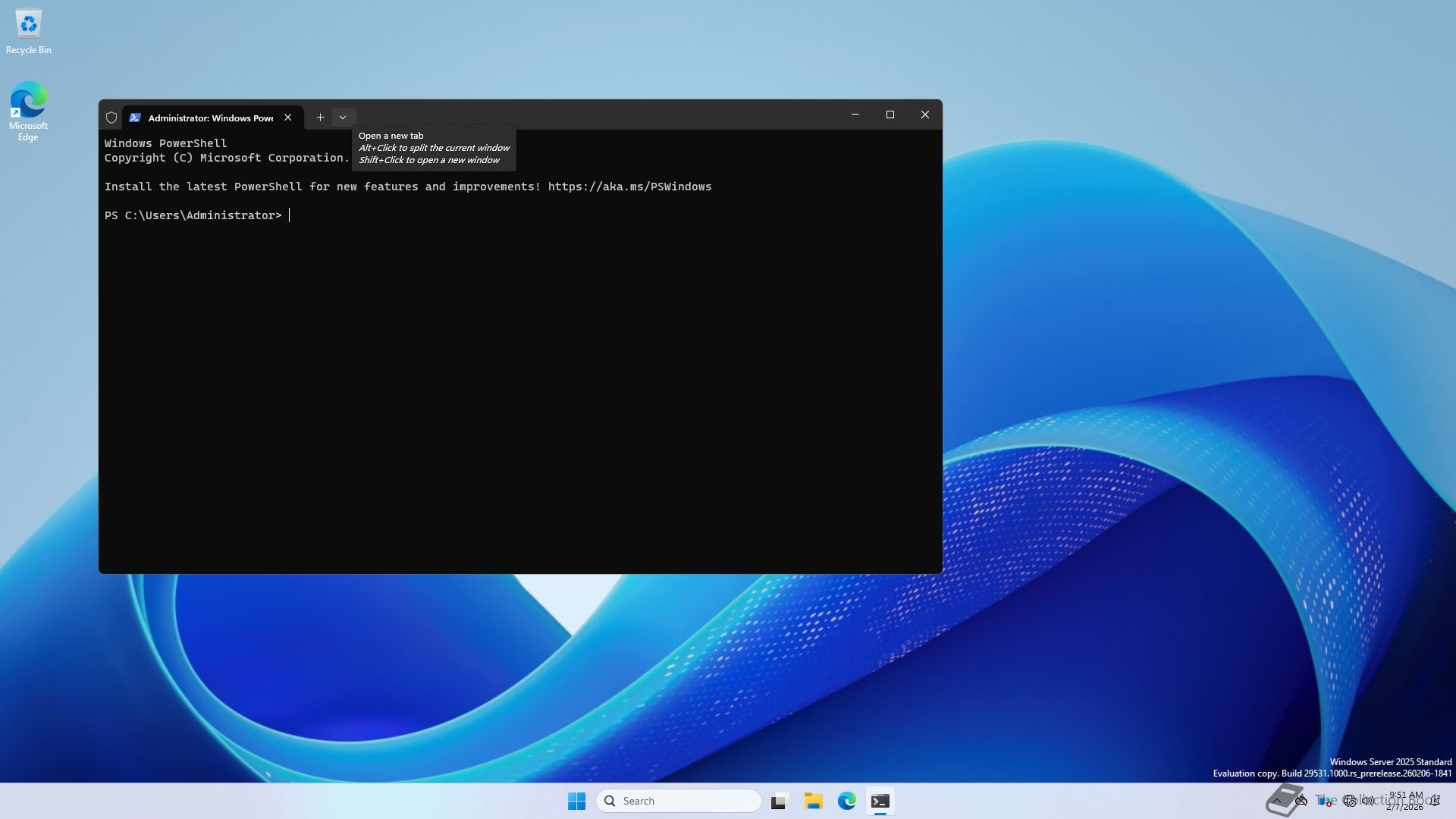This screenshot has width=1456, height=819.
Task: Click the taskbar Search box
Action: coord(679,801)
